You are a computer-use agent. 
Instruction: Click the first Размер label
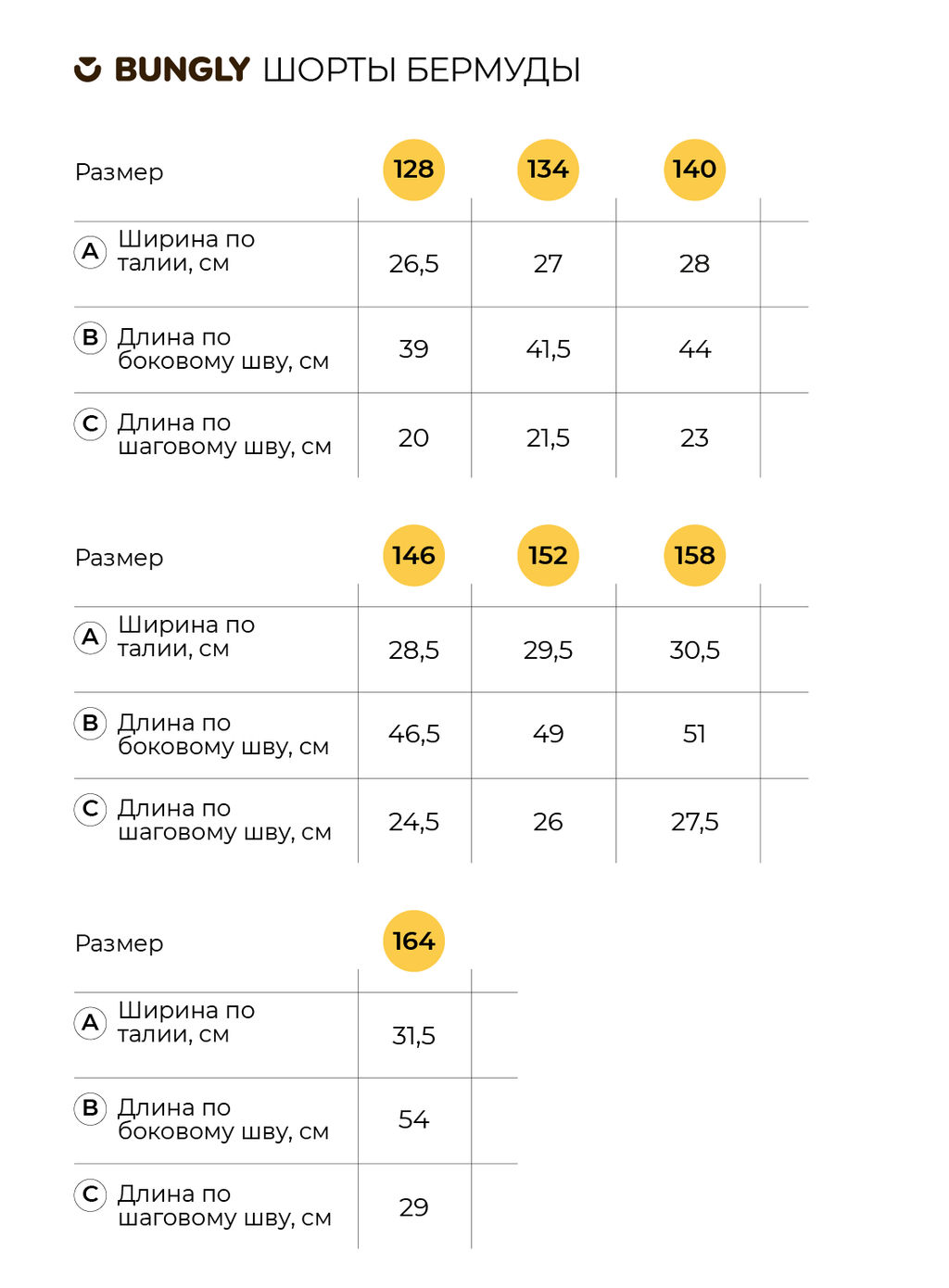[x=119, y=172]
